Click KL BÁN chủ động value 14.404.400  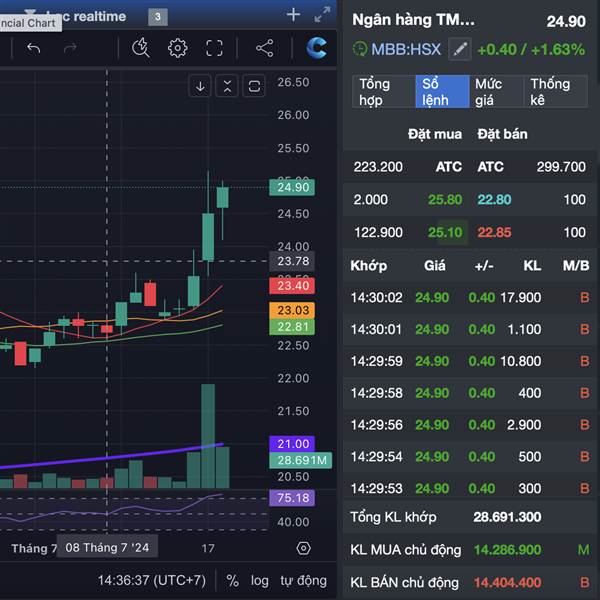coord(507,582)
